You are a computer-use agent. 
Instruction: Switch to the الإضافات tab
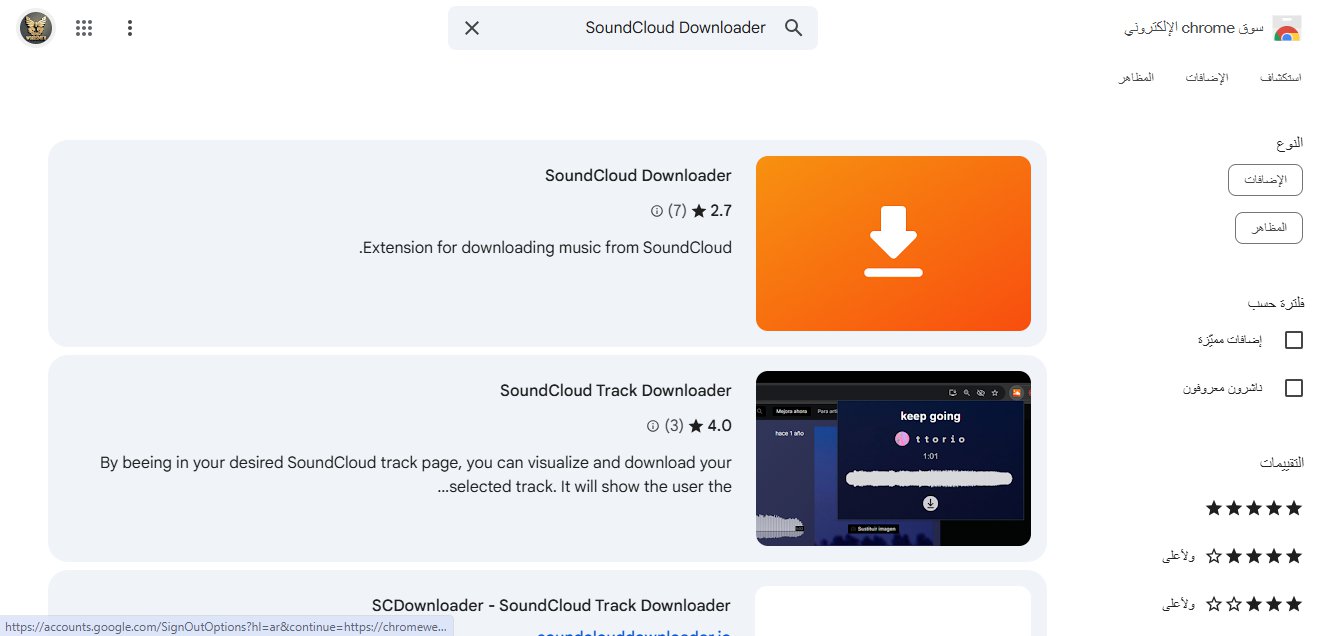click(1207, 78)
